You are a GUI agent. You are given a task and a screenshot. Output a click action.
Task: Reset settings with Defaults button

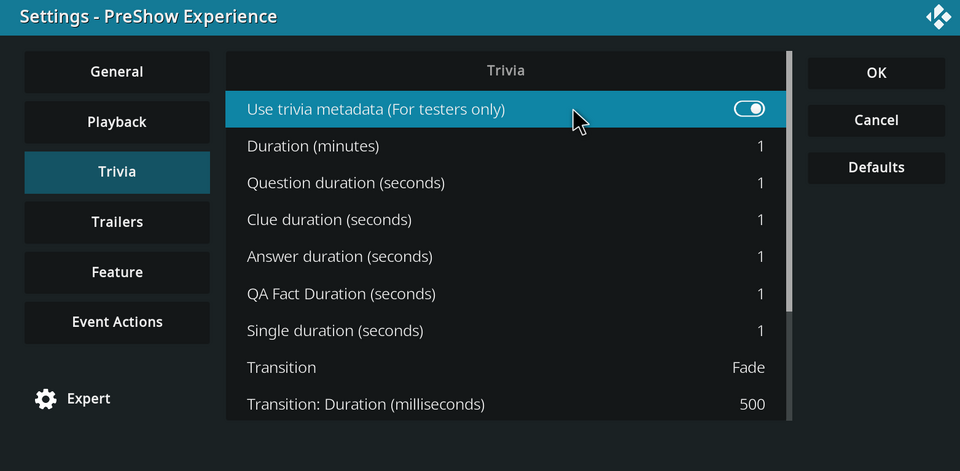tap(876, 168)
